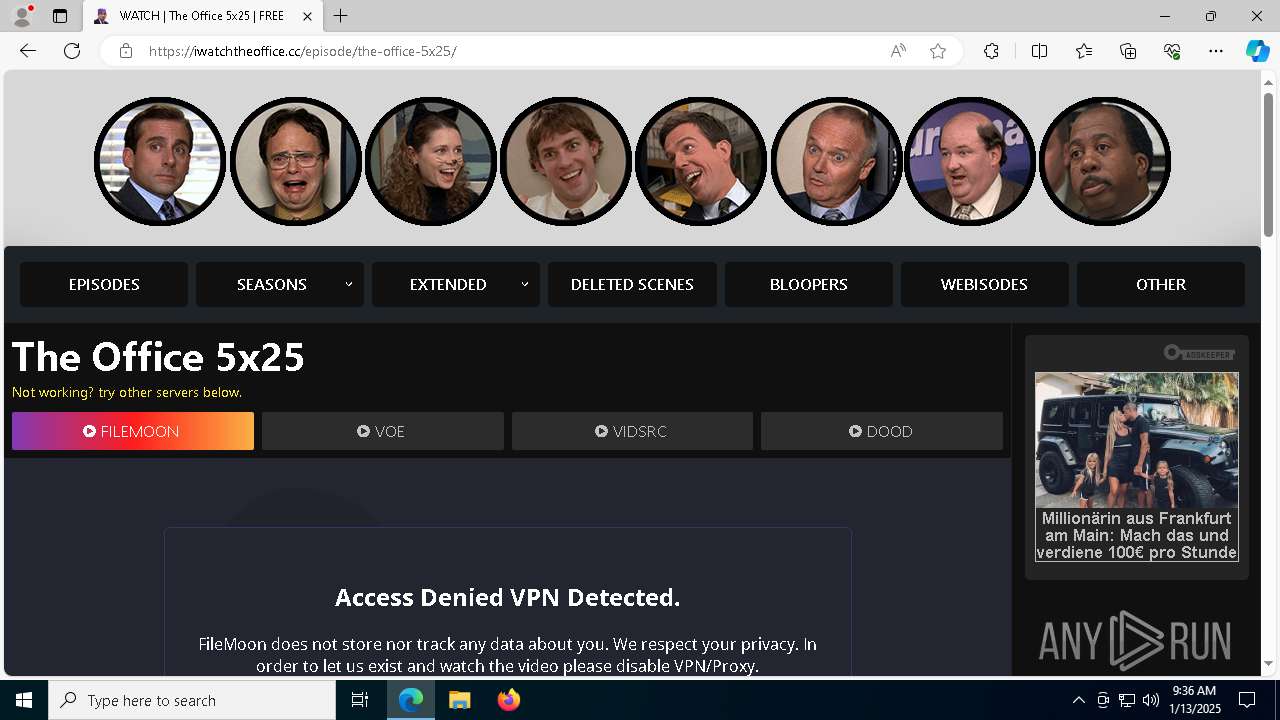This screenshot has height=720, width=1280.
Task: Click 'Access Denied VPN Detected.' message
Action: [x=507, y=597]
